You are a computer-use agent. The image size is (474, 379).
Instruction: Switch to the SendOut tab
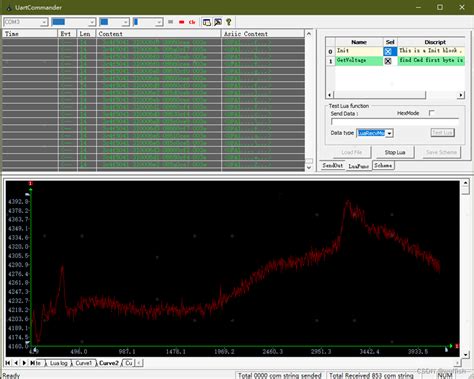[332, 165]
